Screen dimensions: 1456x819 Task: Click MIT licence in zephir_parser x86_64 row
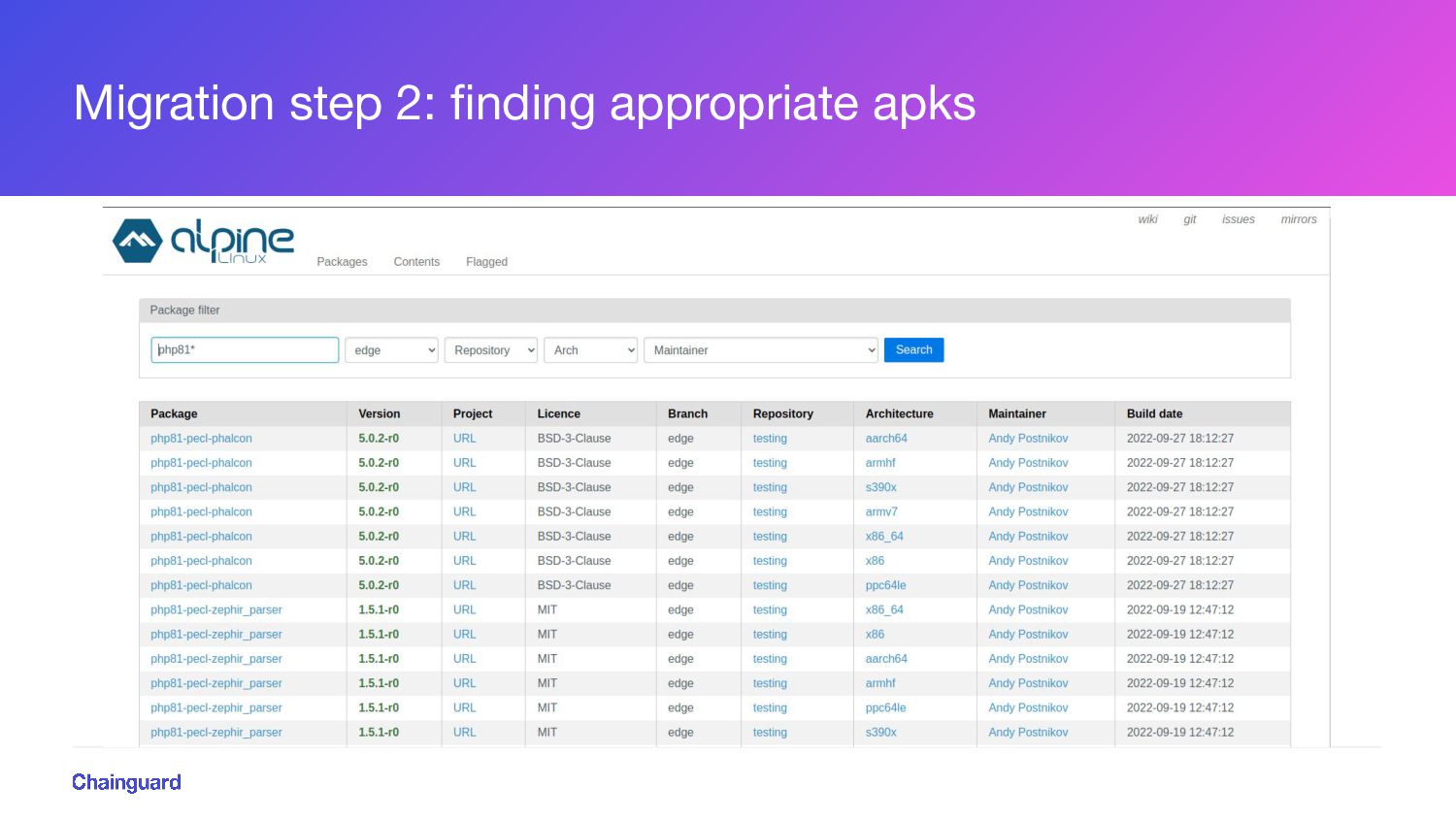[x=547, y=609]
